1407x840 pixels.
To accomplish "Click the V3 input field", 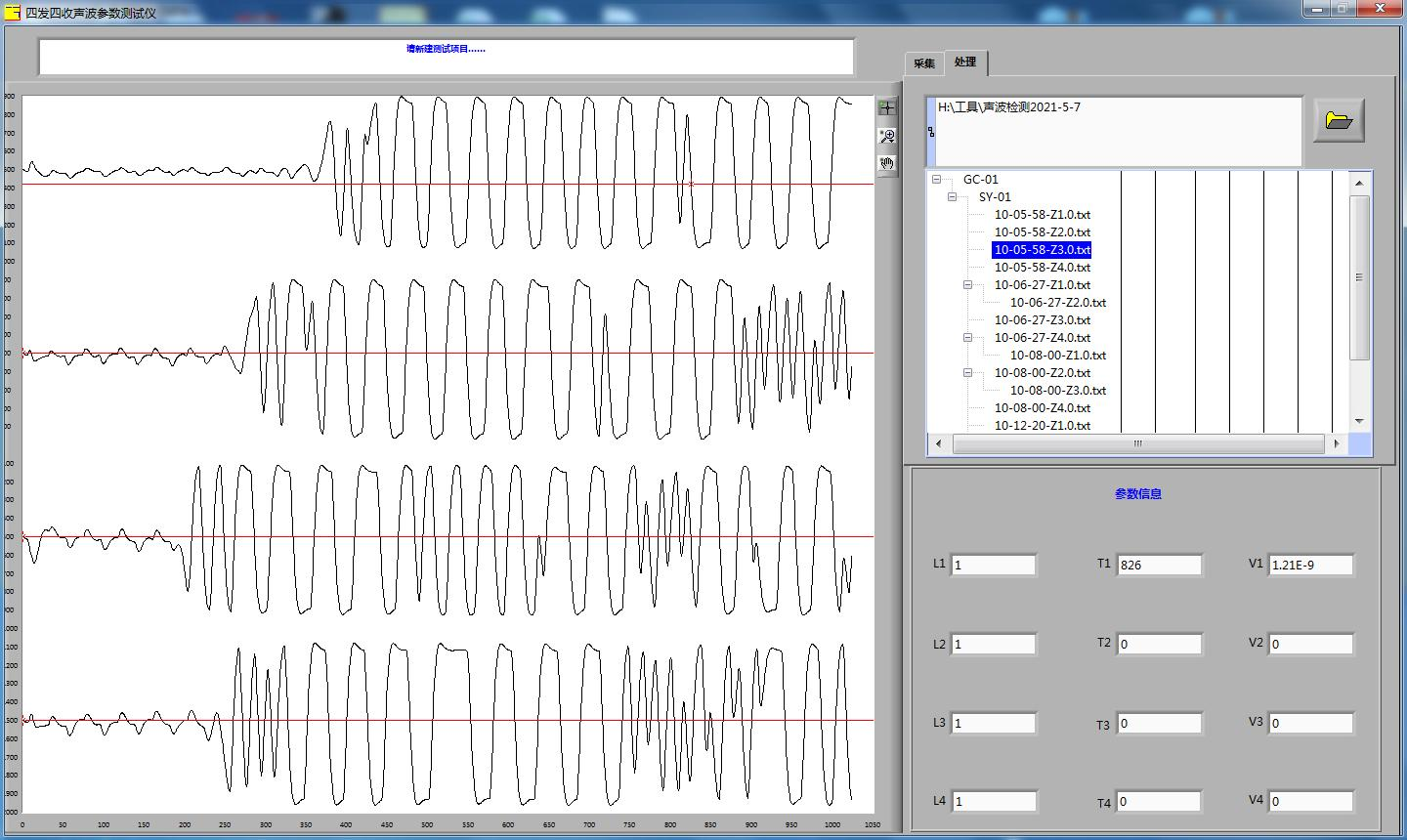I will (x=1311, y=723).
